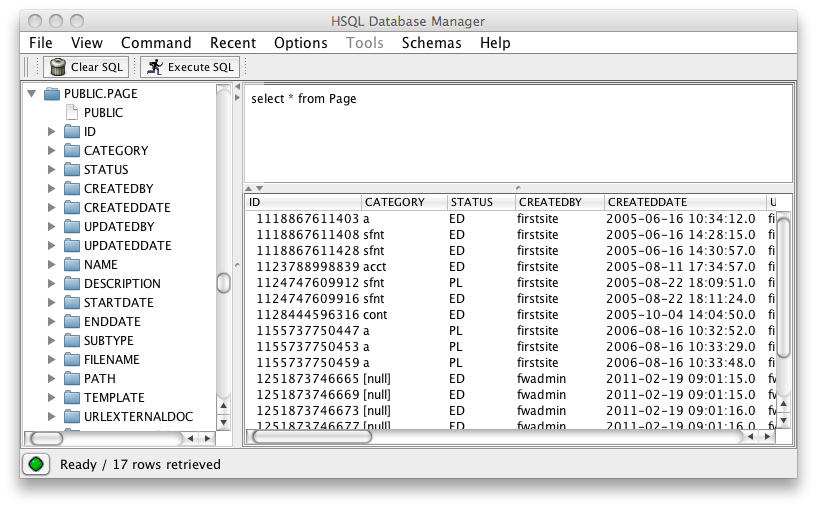The width and height of the screenshot is (817, 508).
Task: Click the STARTDATE folder icon in tree
Action: point(72,303)
